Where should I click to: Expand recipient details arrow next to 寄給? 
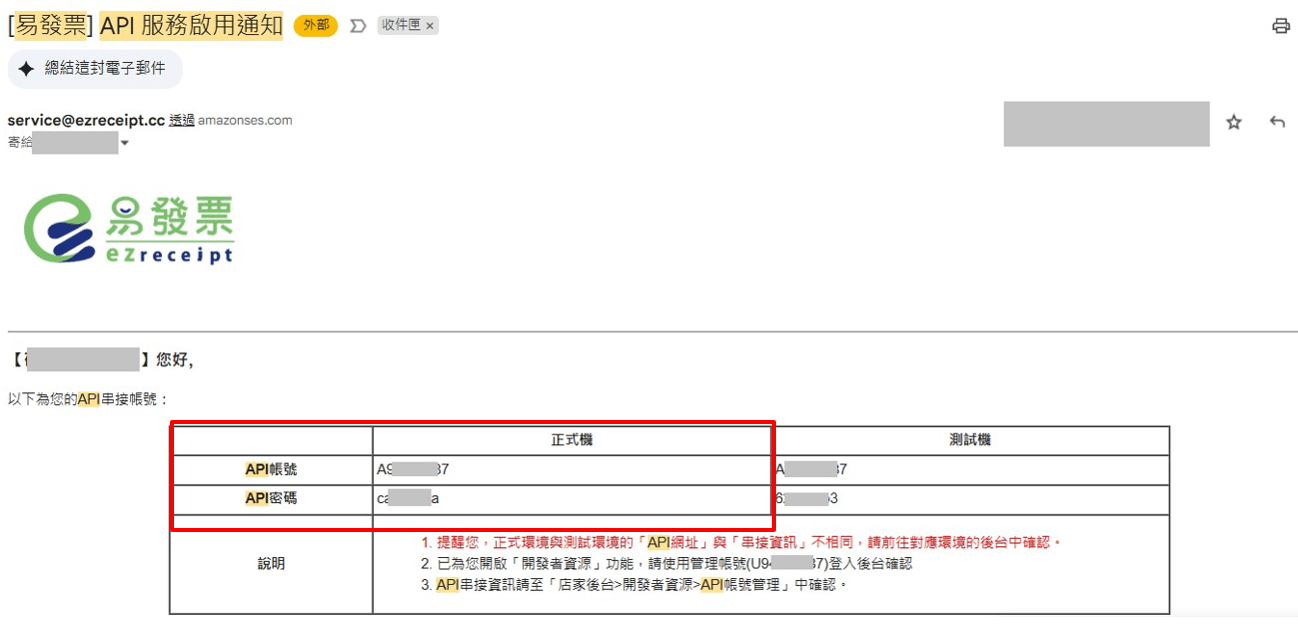(x=125, y=143)
